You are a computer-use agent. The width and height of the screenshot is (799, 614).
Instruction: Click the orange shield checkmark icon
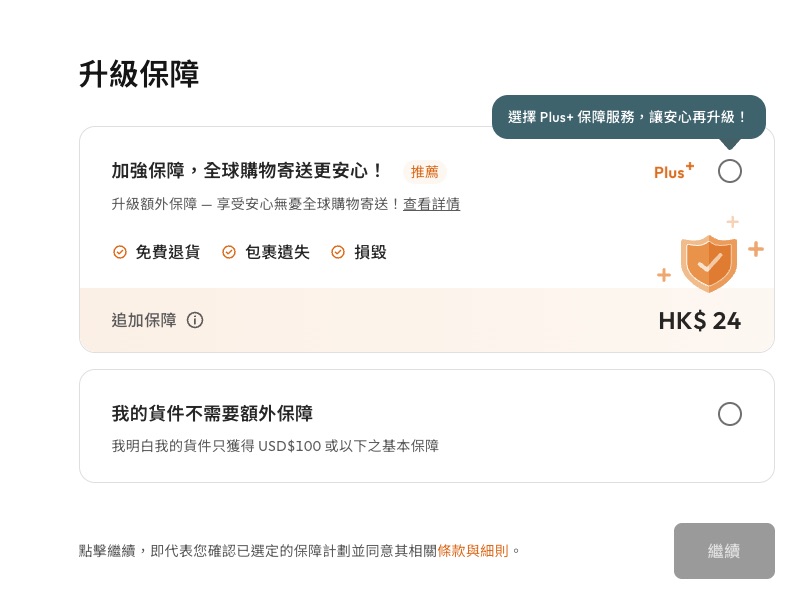[709, 263]
